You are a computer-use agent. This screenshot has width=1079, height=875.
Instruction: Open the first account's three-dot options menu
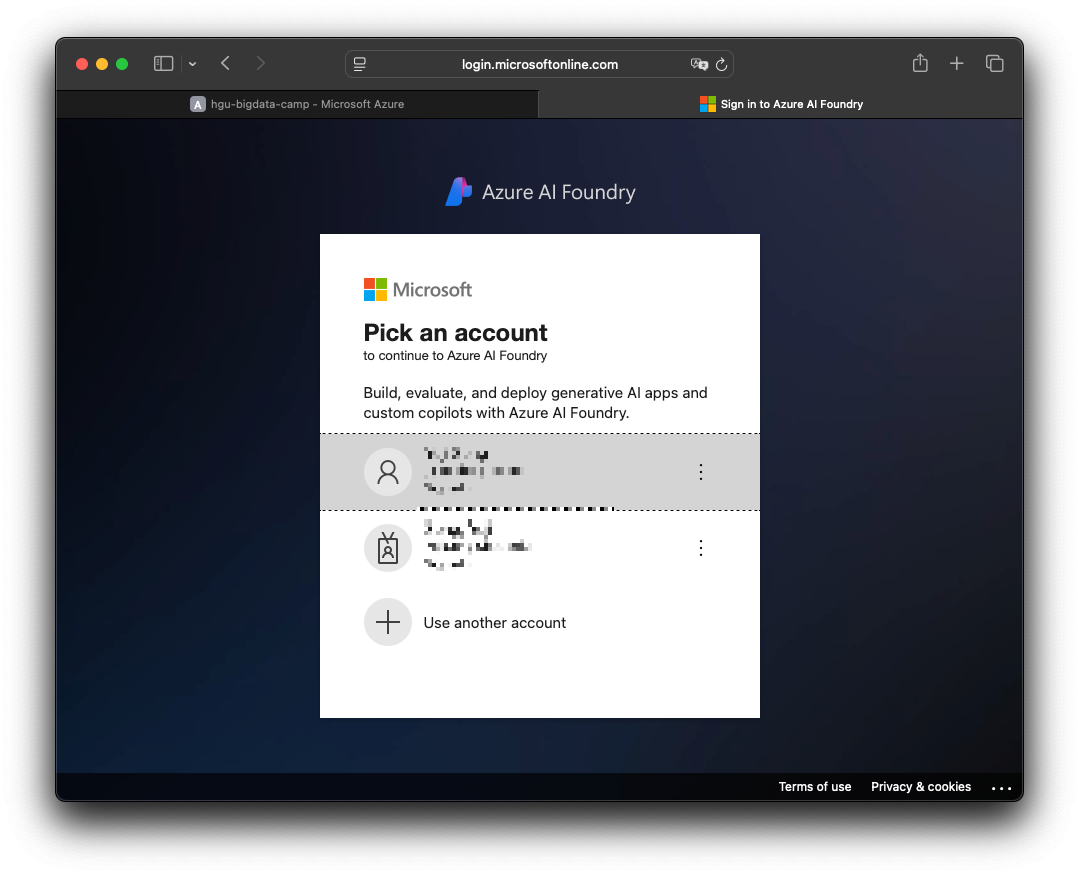pos(701,472)
